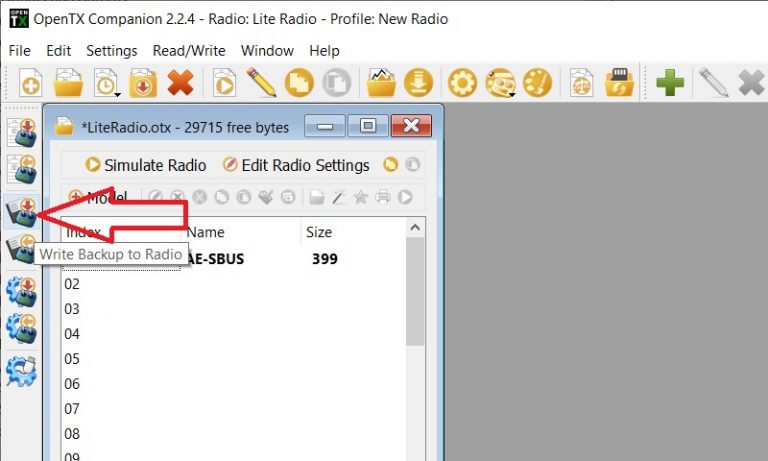Click the New Models+Settings file icon
Image resolution: width=768 pixels, height=461 pixels.
pos(30,83)
